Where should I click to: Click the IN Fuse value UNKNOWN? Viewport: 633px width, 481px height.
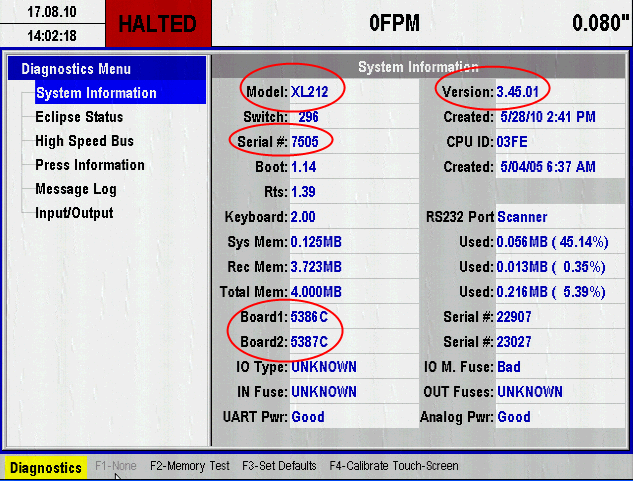[324, 392]
